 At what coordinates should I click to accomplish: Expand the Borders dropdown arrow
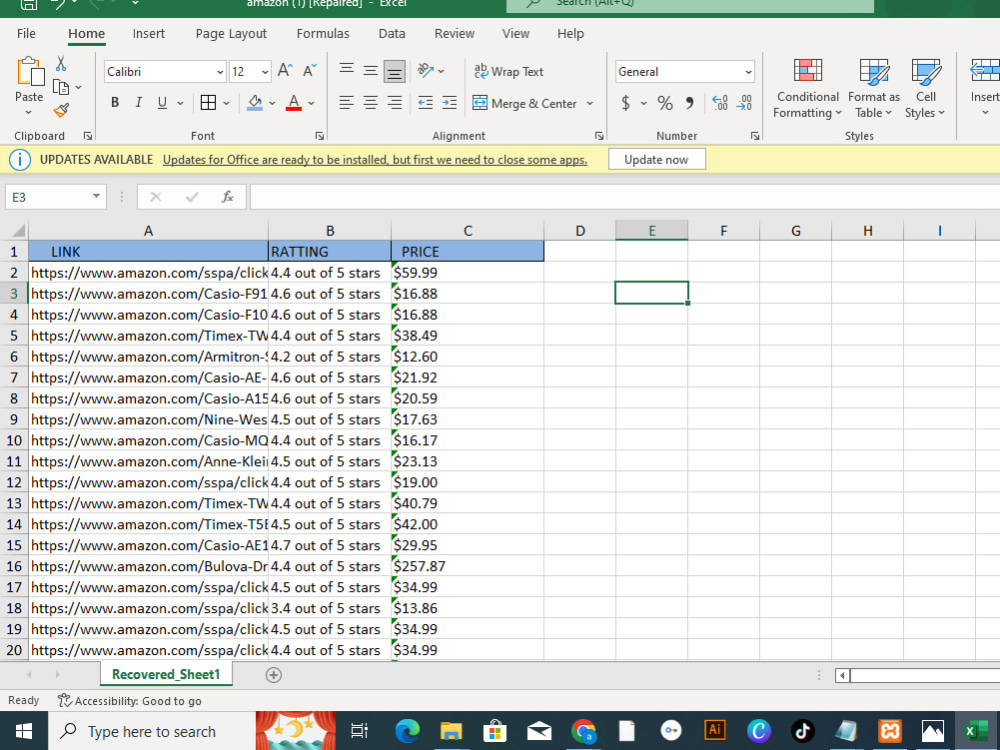226,103
